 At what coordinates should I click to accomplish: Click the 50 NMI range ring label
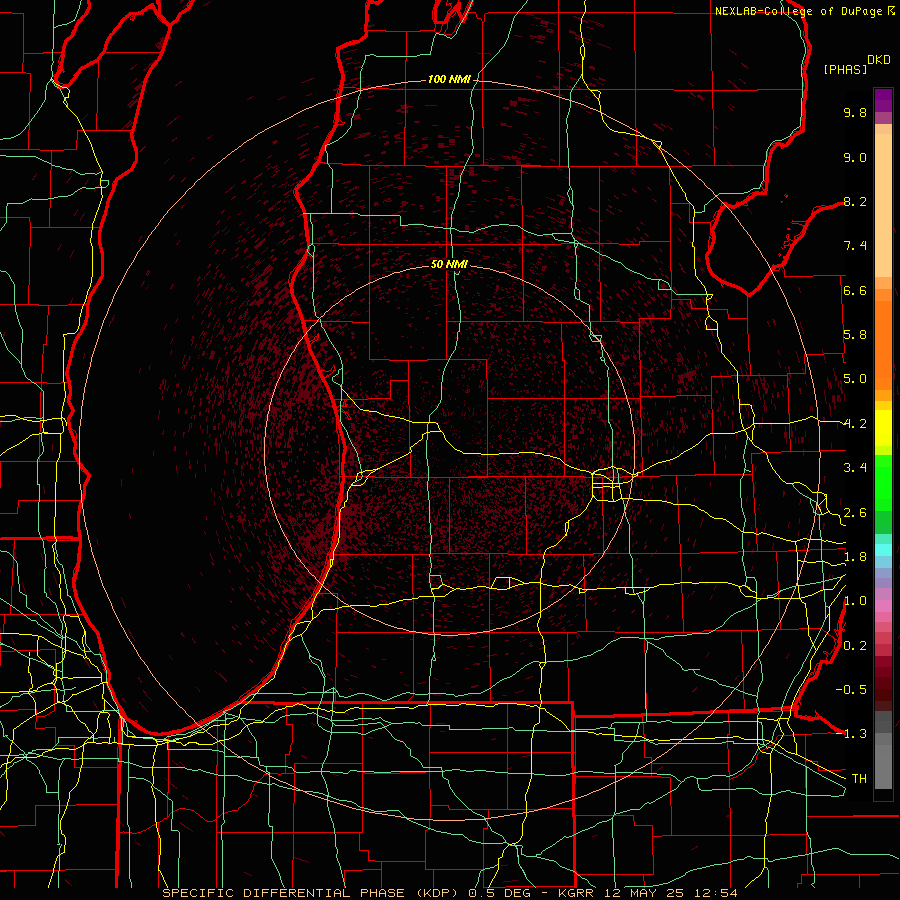tap(449, 264)
